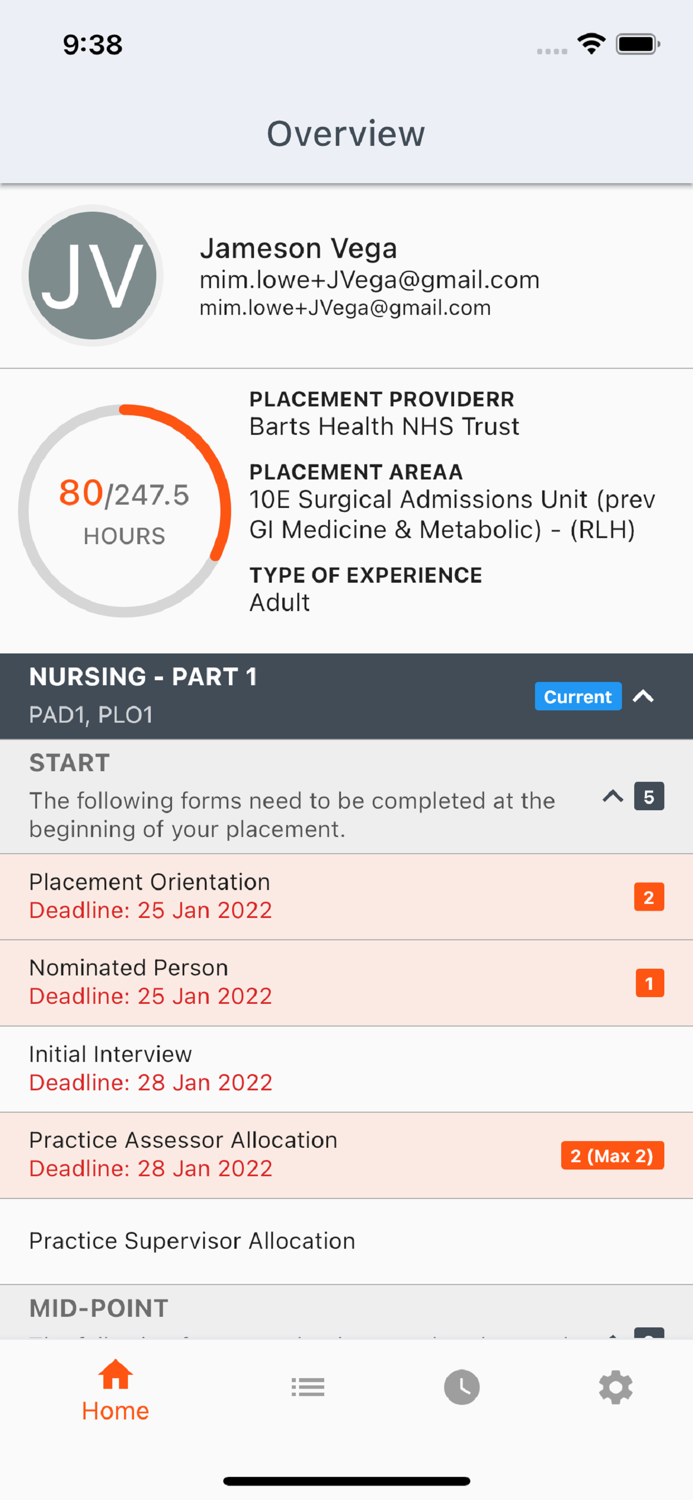Tap the Current status badge
This screenshot has height=1500, width=693.
pyautogui.click(x=578, y=697)
